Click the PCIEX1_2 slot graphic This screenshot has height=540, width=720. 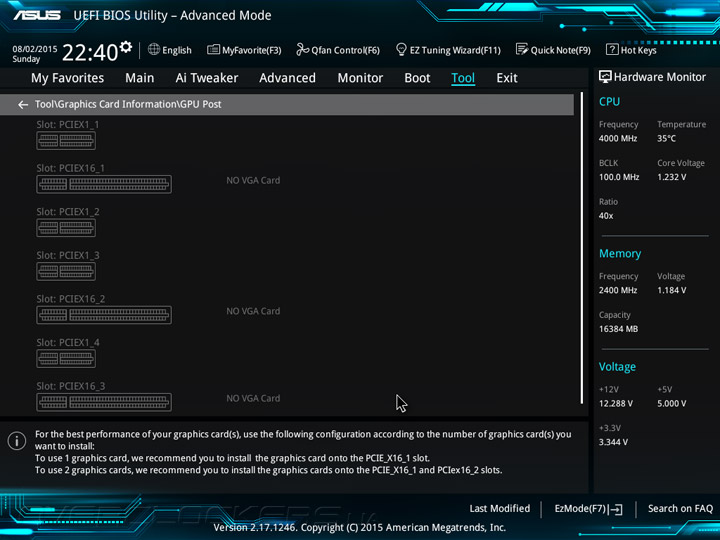point(66,228)
